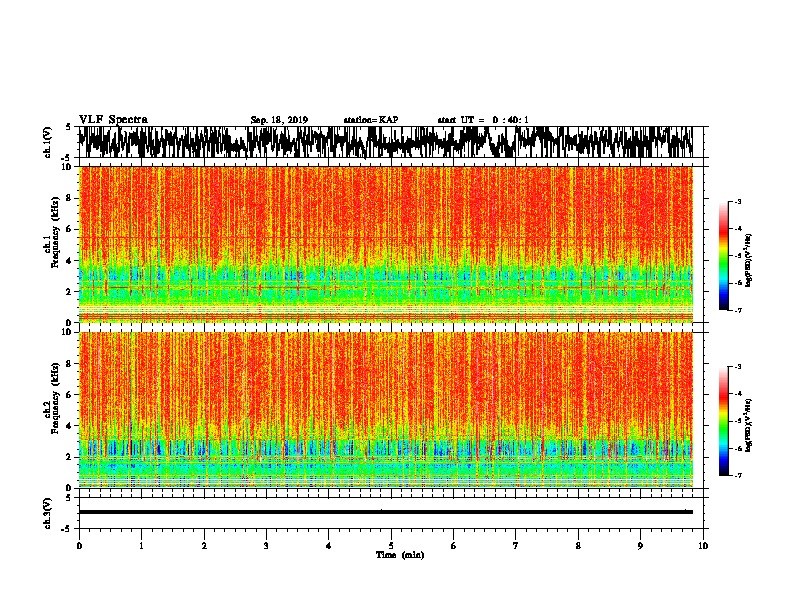This screenshot has height=612, width=792.
Task: Click time axis tick label "8"
Action: coord(578,546)
